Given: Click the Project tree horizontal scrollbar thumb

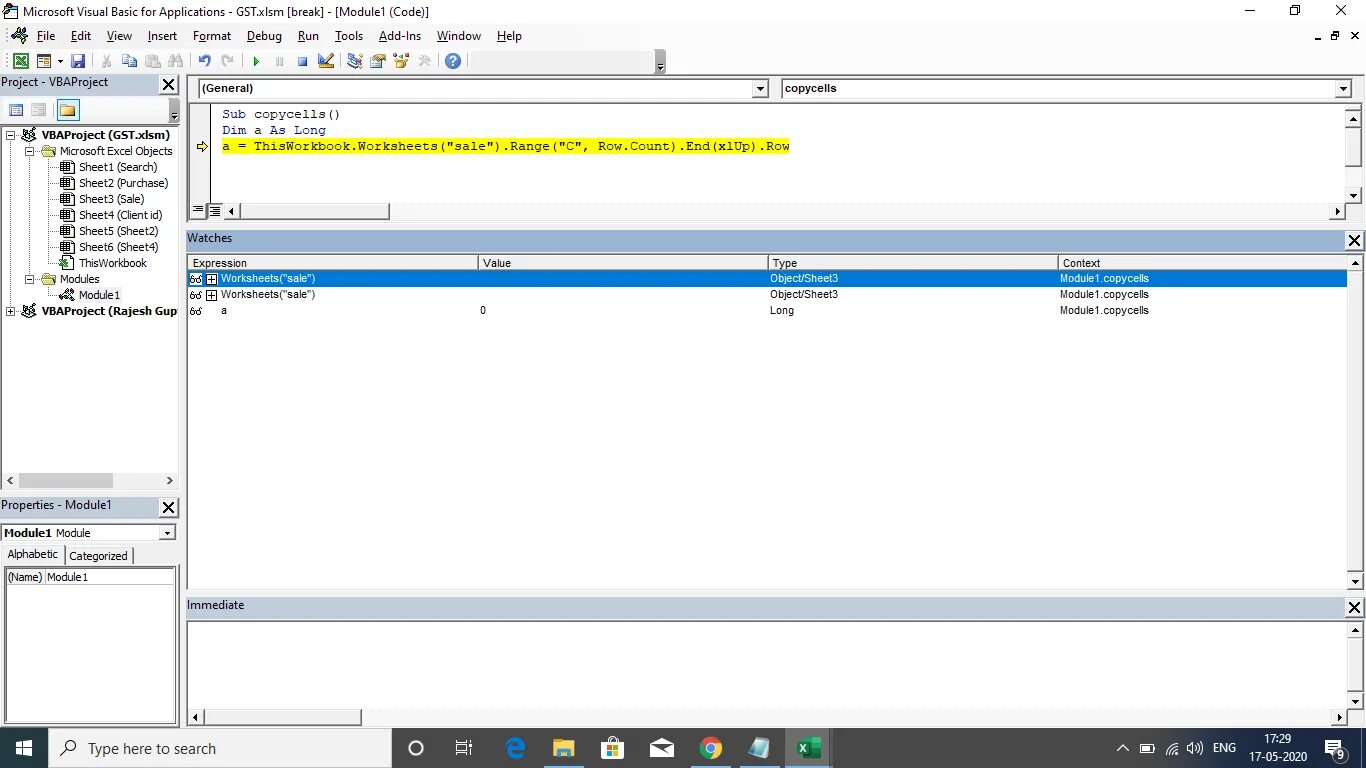Looking at the screenshot, I should coord(65,480).
